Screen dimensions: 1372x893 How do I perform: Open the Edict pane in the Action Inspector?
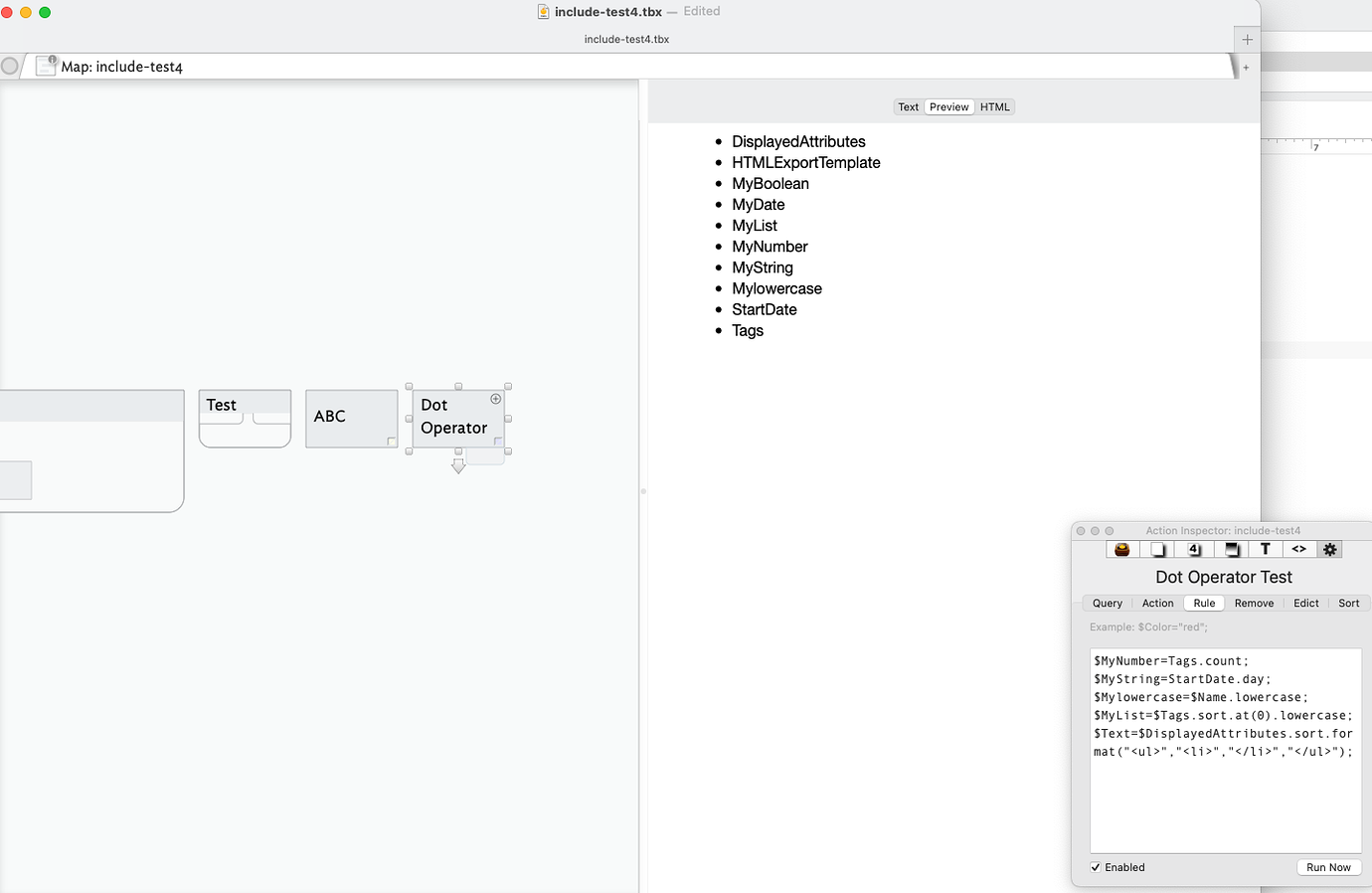pyautogui.click(x=1305, y=603)
